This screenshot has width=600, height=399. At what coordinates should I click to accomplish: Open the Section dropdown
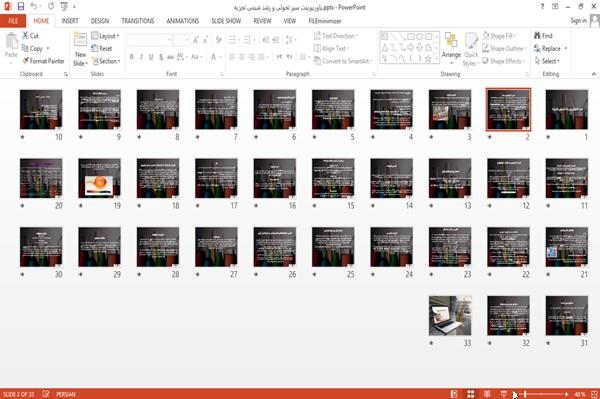pos(106,61)
